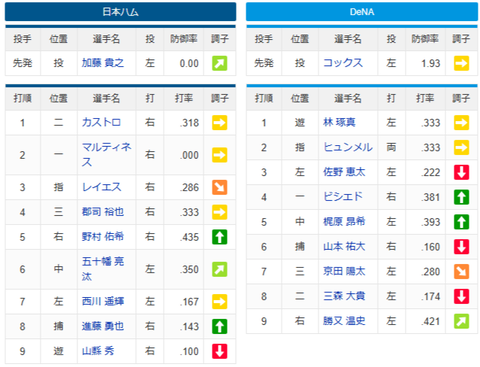Open player link 山本 祐大

coord(344,247)
